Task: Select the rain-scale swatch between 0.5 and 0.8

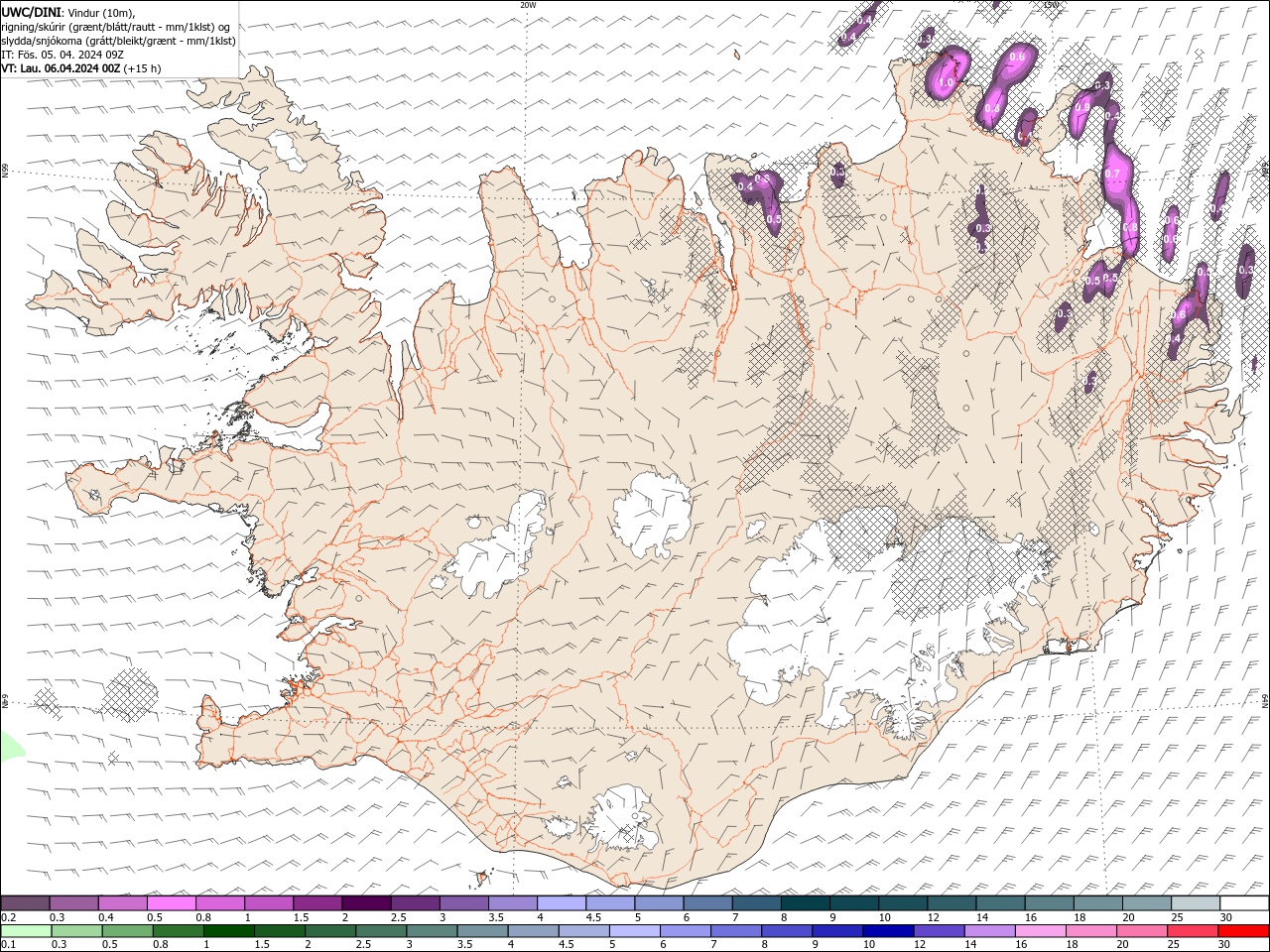Action: click(128, 931)
